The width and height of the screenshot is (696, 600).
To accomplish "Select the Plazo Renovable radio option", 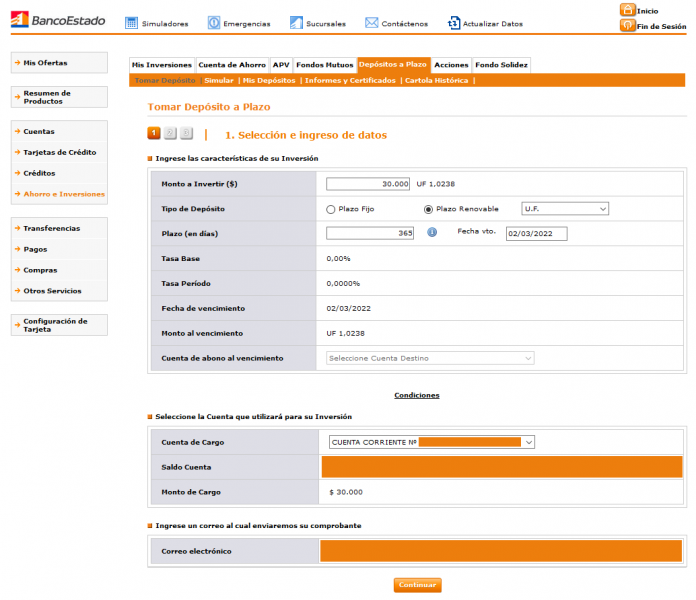I will click(x=429, y=209).
